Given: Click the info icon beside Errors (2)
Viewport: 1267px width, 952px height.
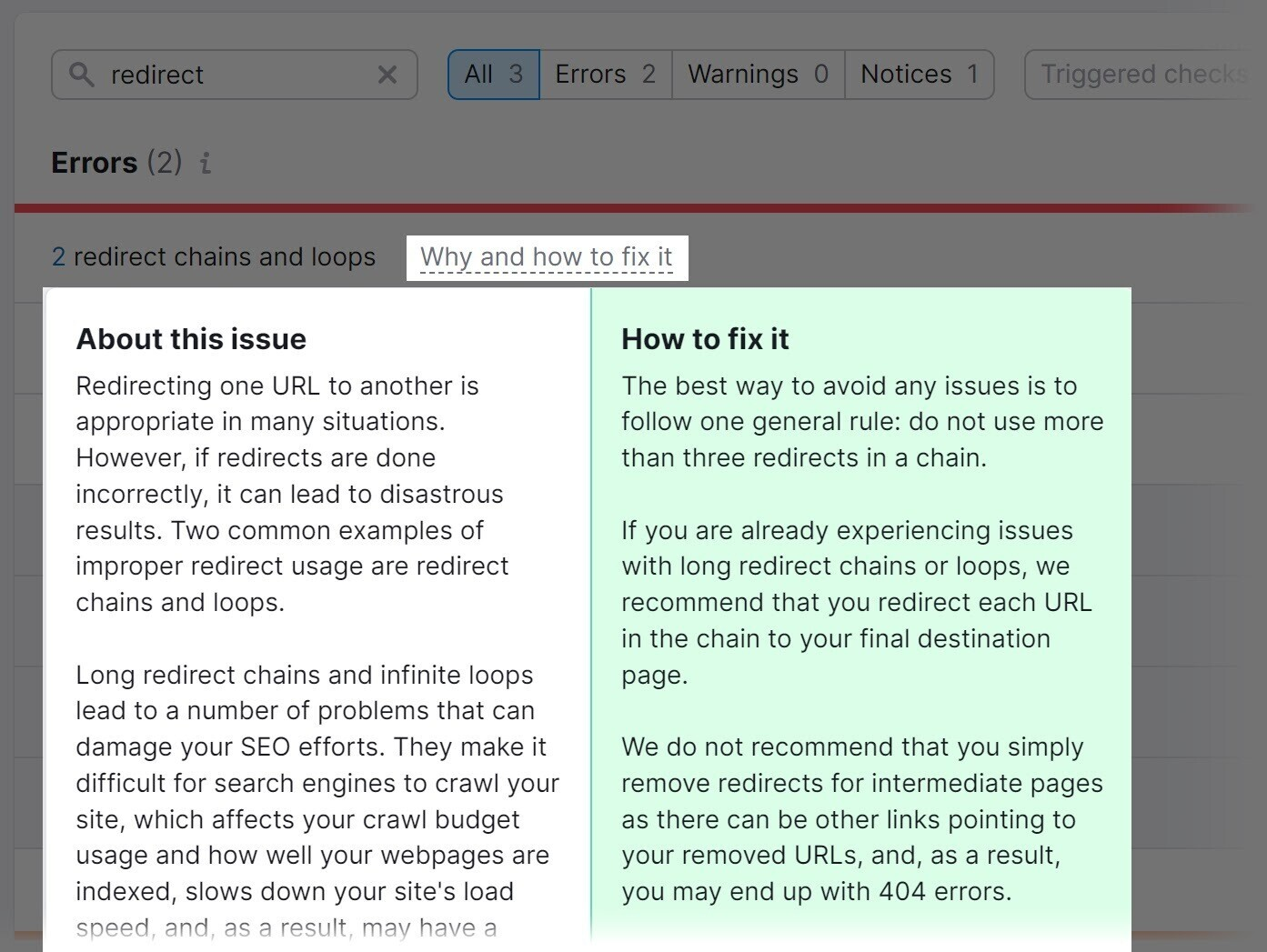Looking at the screenshot, I should coord(206,164).
